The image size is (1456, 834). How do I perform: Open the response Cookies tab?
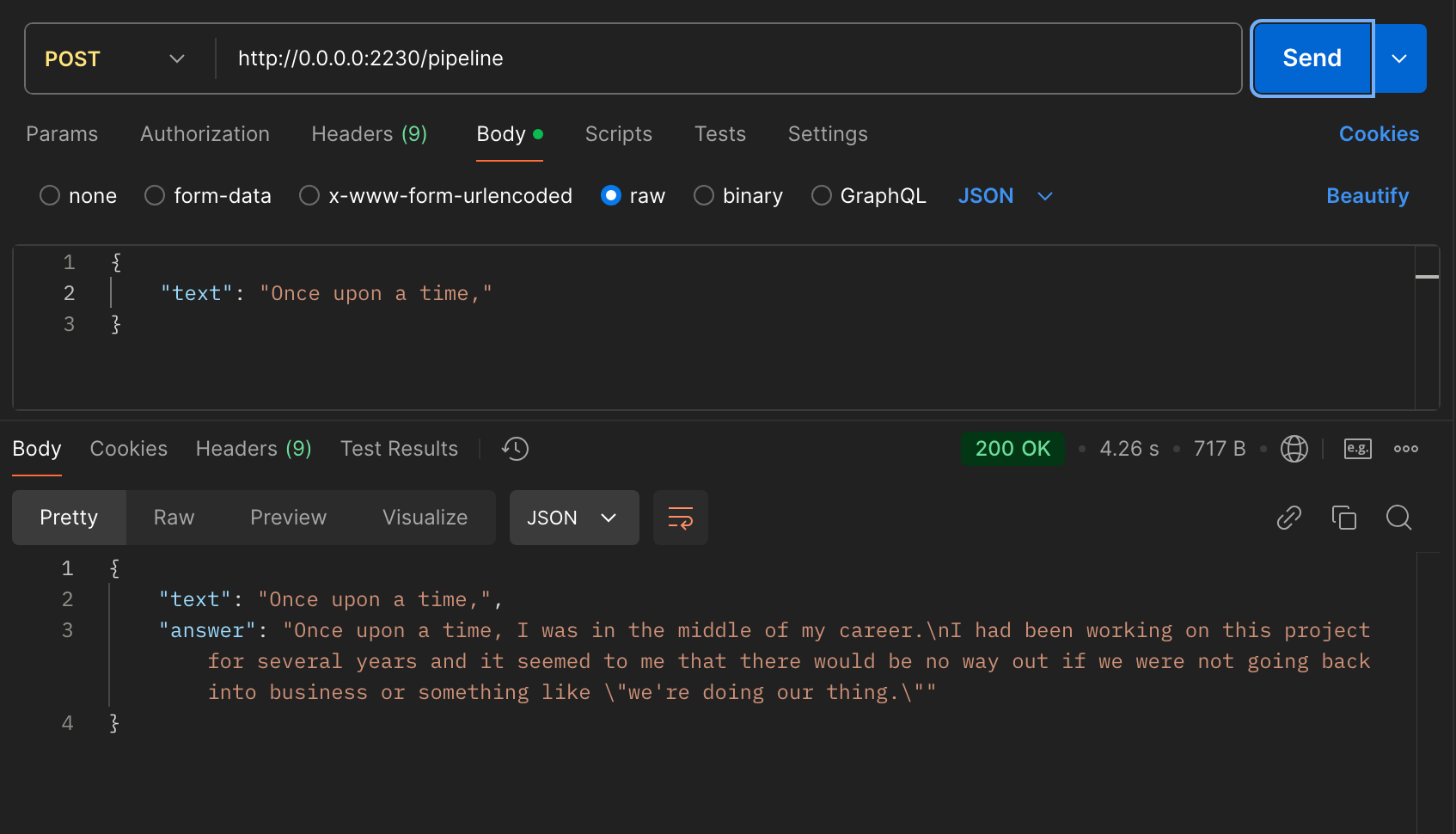[129, 449]
